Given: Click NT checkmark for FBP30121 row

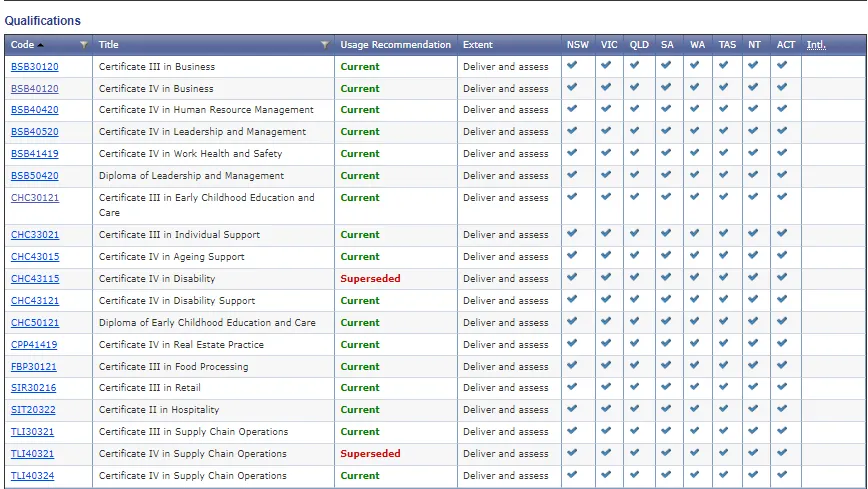Looking at the screenshot, I should pyautogui.click(x=753, y=365).
